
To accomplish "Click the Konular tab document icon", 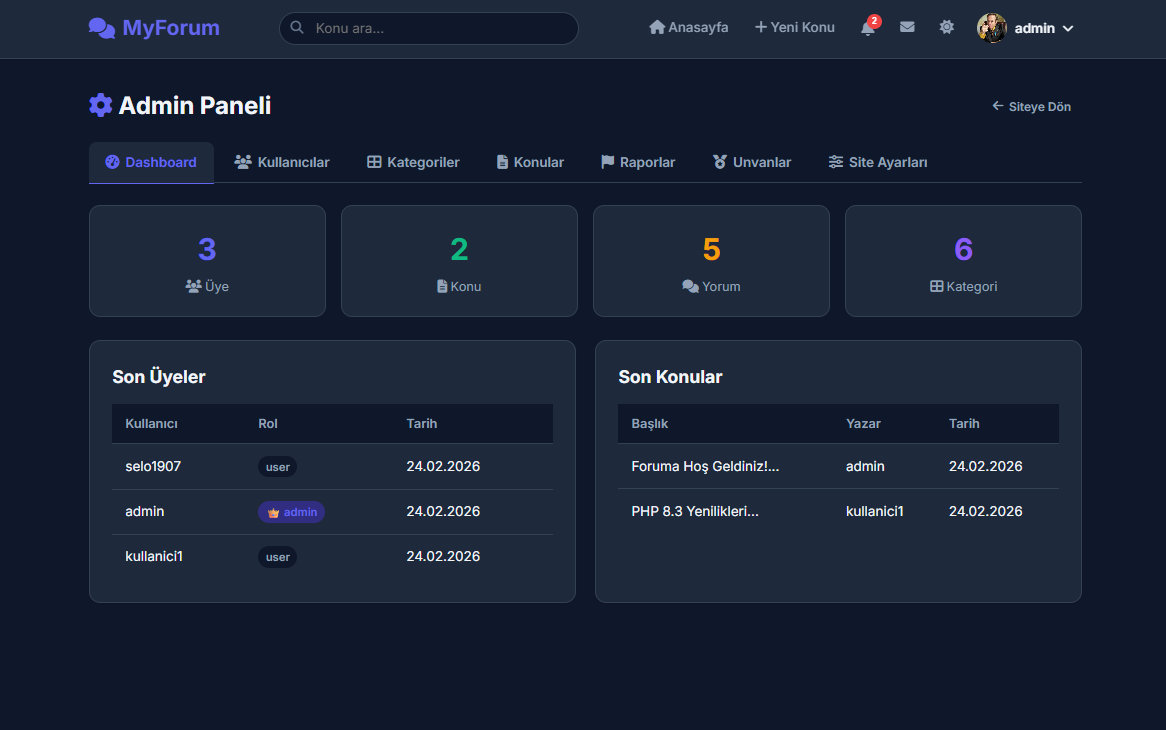I will (x=503, y=162).
